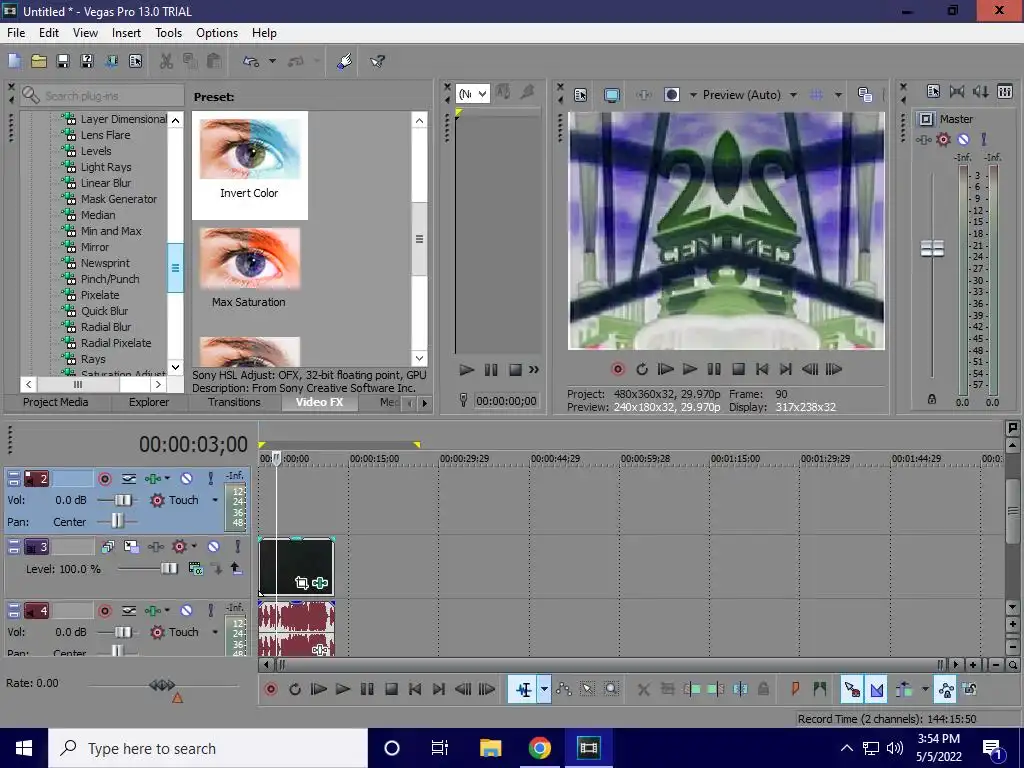The width and height of the screenshot is (1024, 768).
Task: Arm track 4 for record
Action: click(x=104, y=611)
